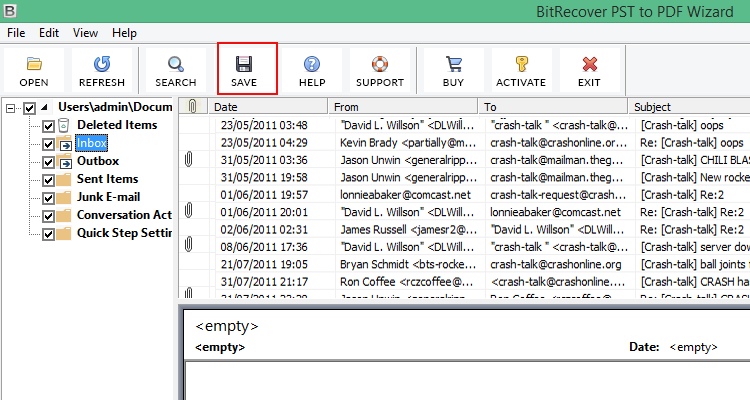This screenshot has width=750, height=400.
Task: Select the Sent Items folder label
Action: pos(108,179)
